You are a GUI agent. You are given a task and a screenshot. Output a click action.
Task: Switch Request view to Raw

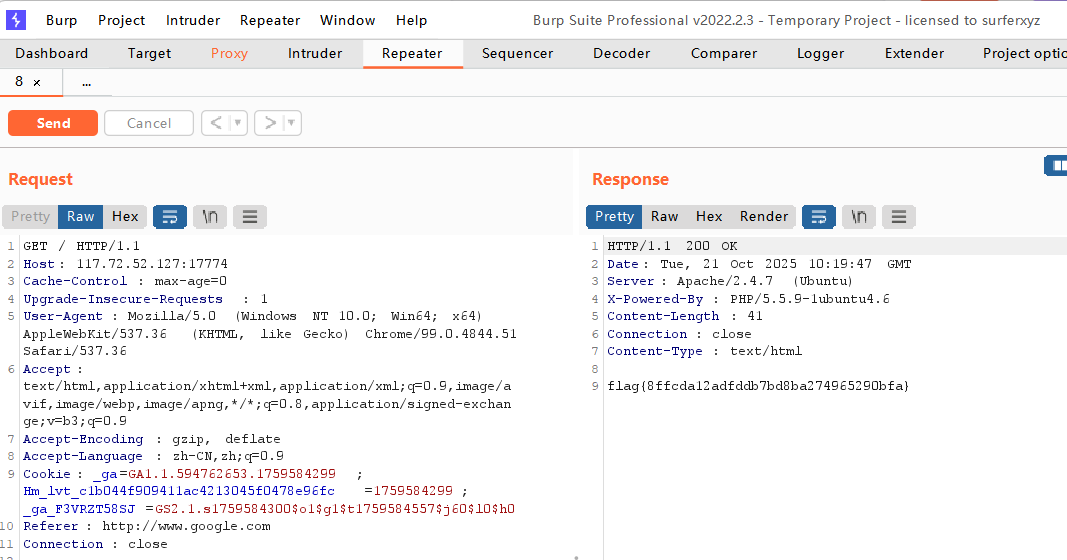(80, 216)
